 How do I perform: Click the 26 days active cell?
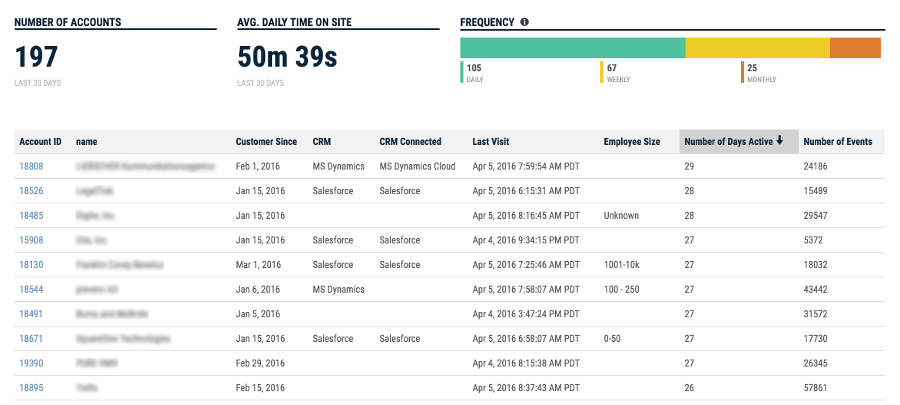(x=689, y=388)
